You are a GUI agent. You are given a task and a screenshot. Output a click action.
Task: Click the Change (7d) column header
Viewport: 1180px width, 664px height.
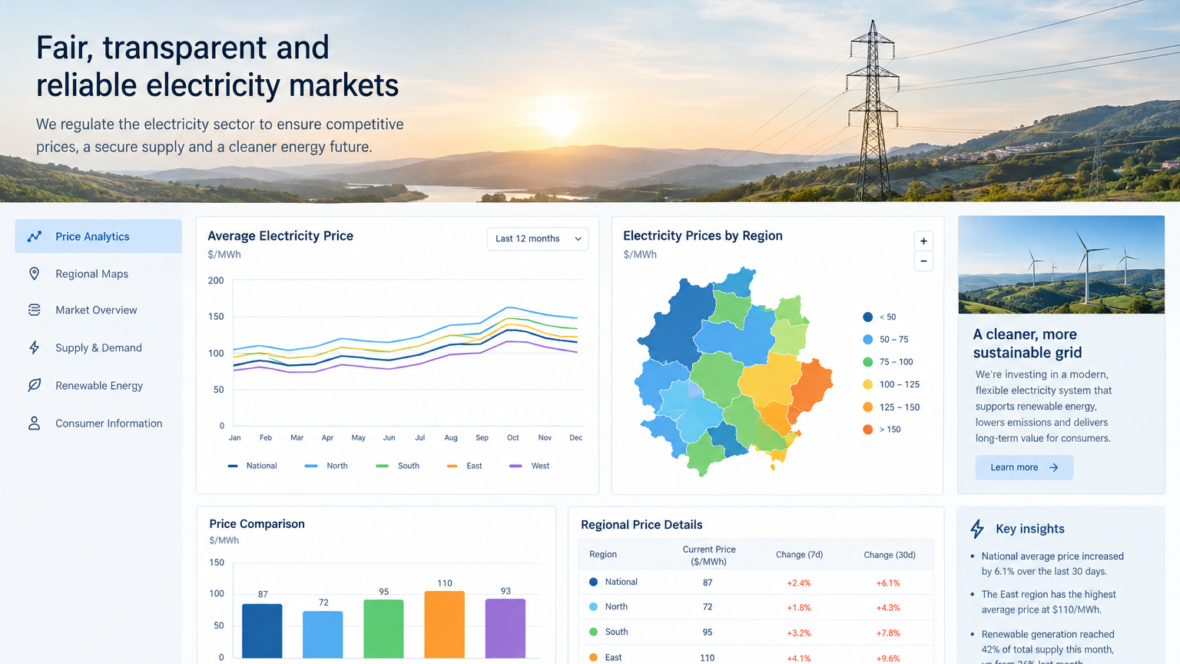pyautogui.click(x=799, y=555)
